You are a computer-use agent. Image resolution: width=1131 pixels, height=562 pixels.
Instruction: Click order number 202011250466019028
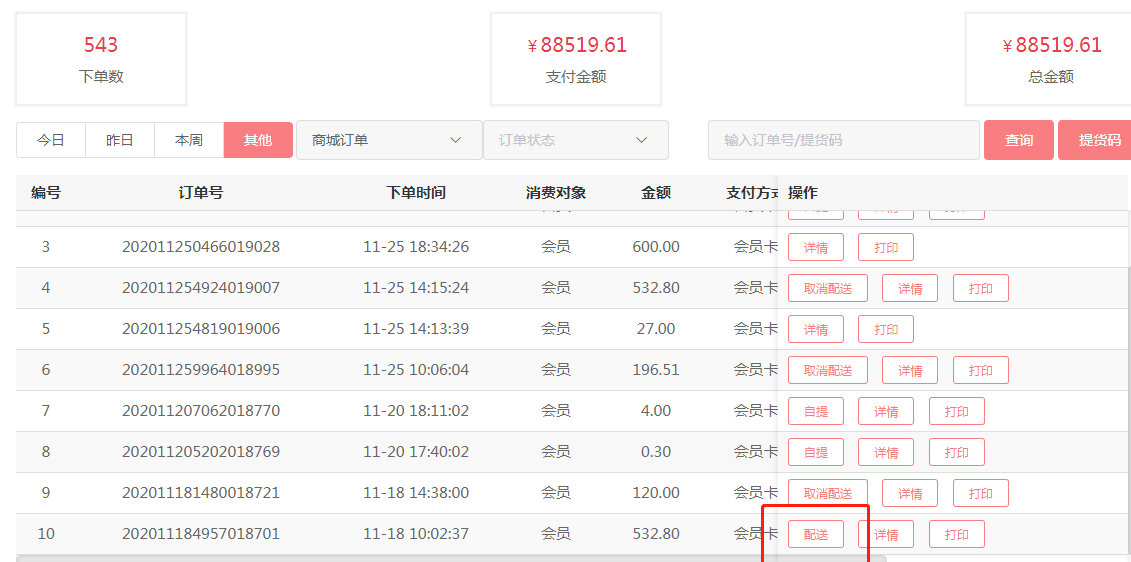tap(201, 247)
